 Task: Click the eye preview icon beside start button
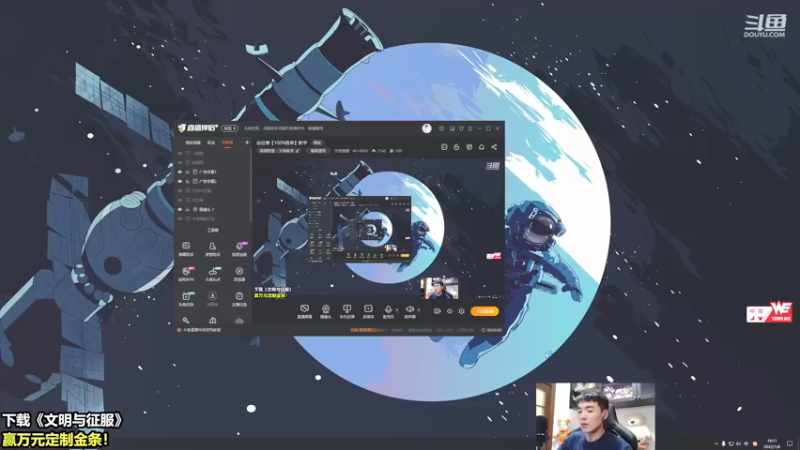click(449, 311)
